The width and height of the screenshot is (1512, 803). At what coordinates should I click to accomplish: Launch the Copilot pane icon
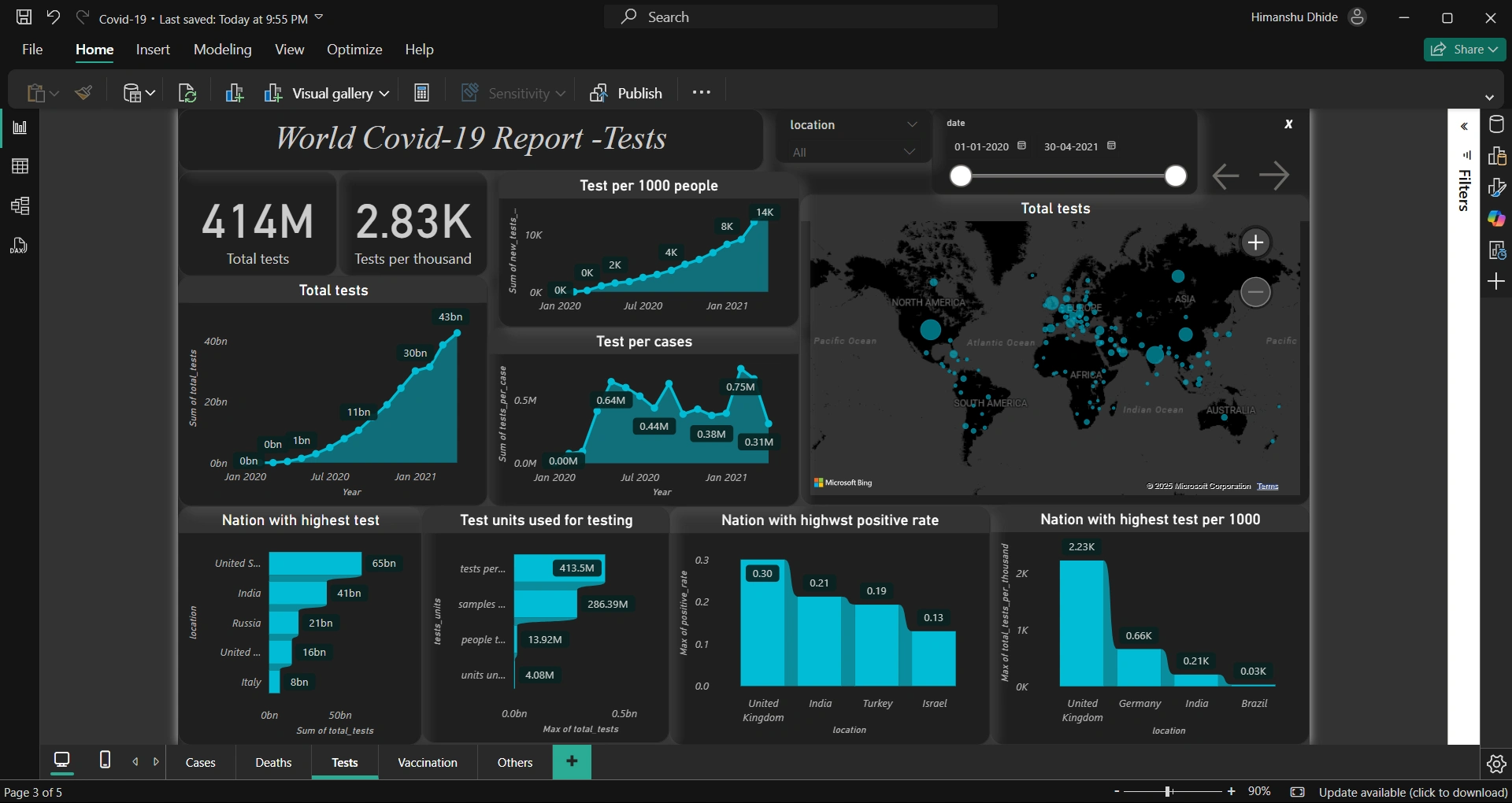click(1496, 218)
